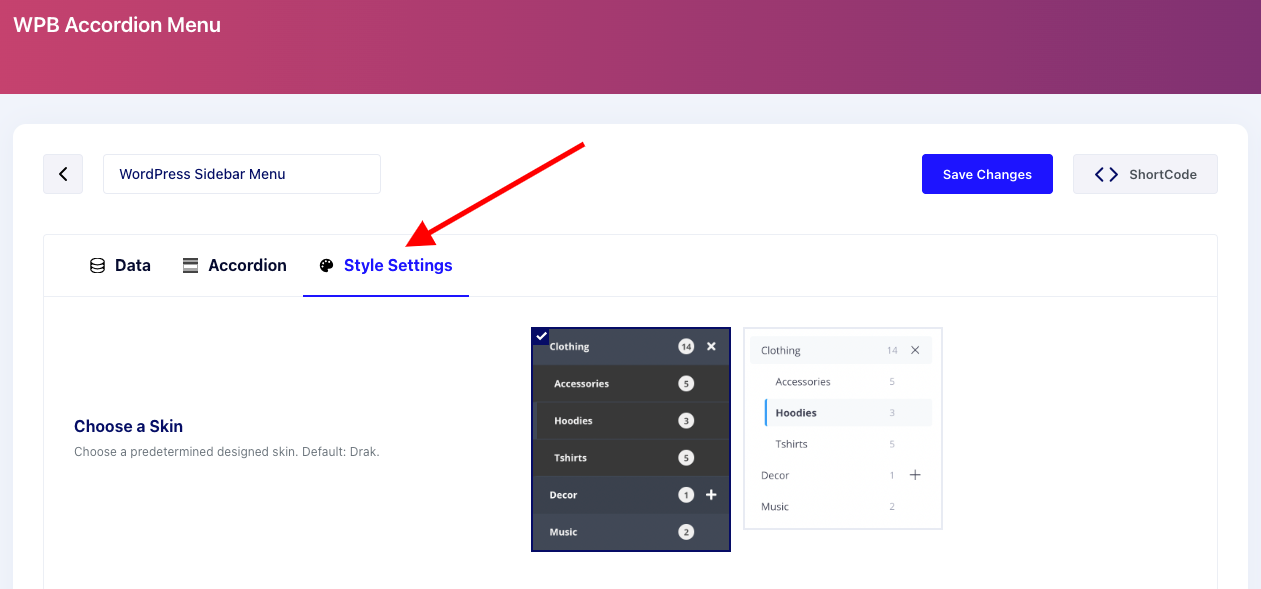The width and height of the screenshot is (1261, 589).
Task: Click the plus icon in light skin Decor row
Action: click(x=915, y=475)
